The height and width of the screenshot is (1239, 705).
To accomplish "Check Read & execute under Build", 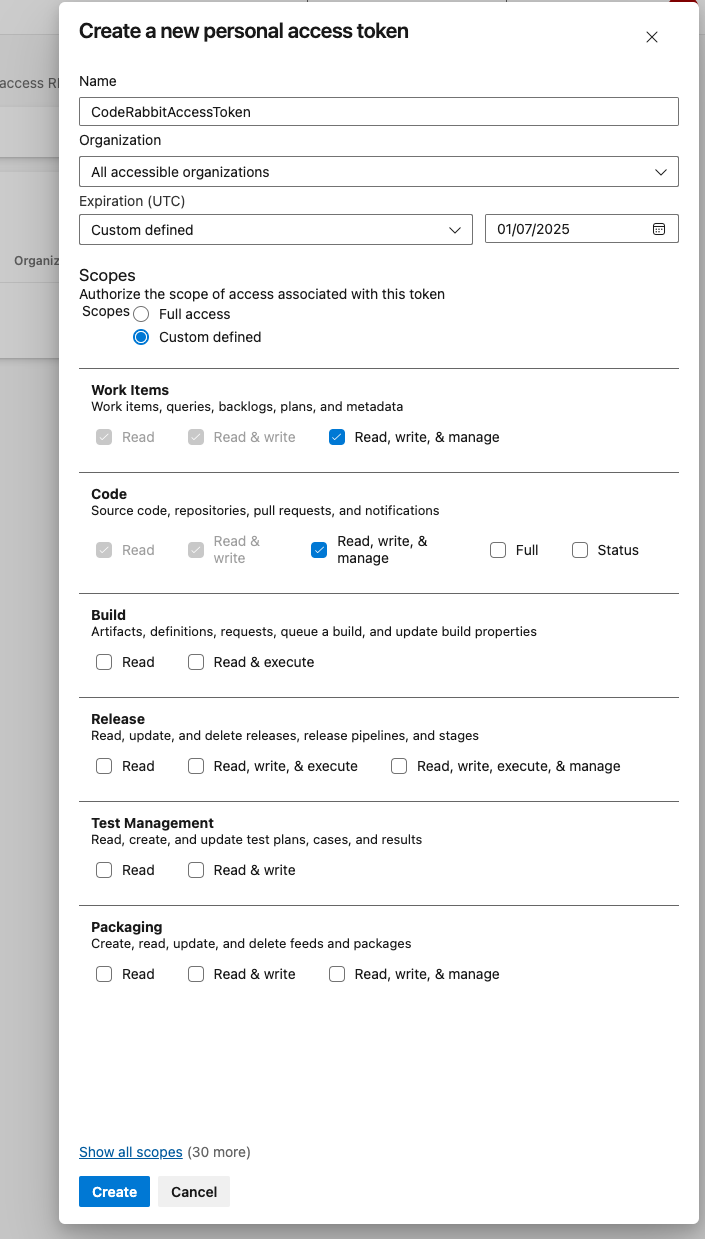I will 196,662.
